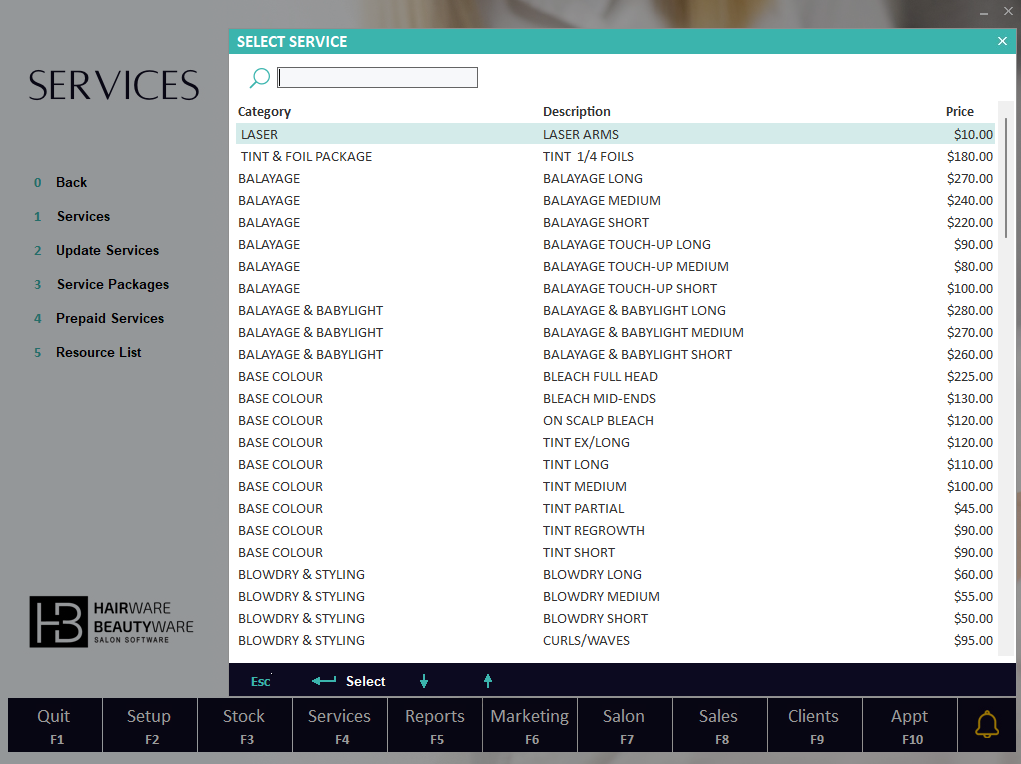Open the Marketing F6 menu
Image resolution: width=1021 pixels, height=764 pixels.
529,725
